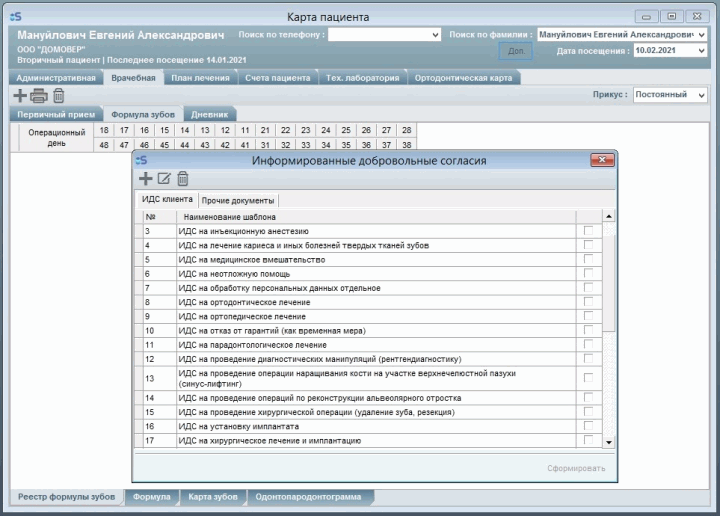
Task: Open the Счета пациента tab
Action: point(277,78)
